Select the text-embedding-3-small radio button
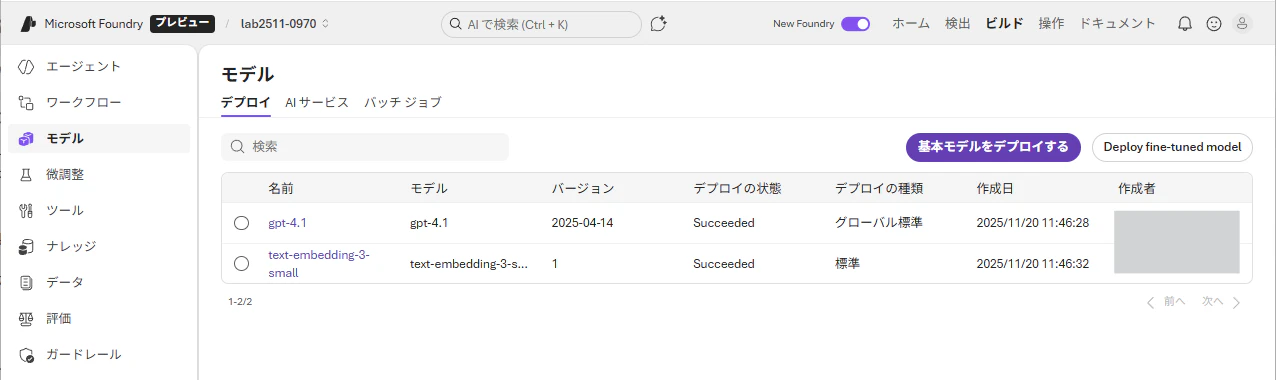1276x380 pixels. pos(241,263)
